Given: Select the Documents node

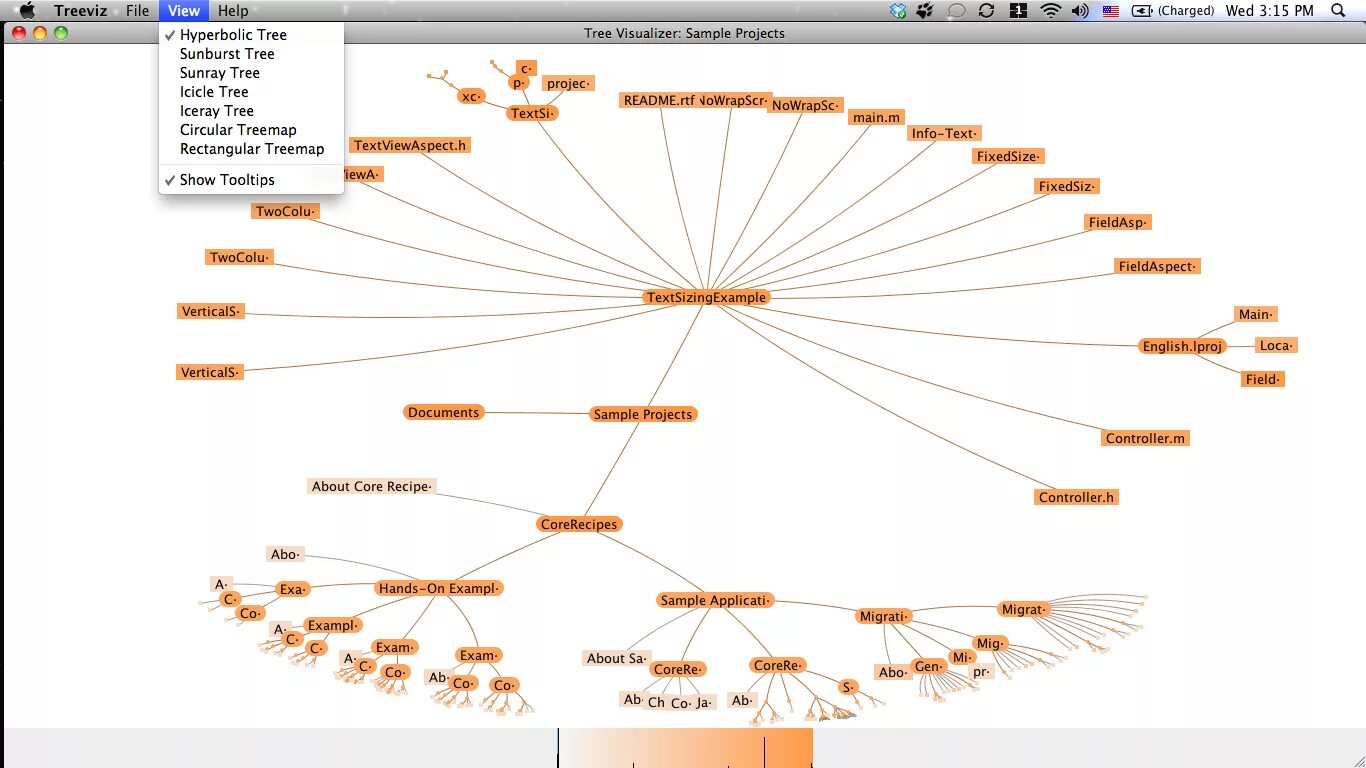Looking at the screenshot, I should (x=444, y=412).
